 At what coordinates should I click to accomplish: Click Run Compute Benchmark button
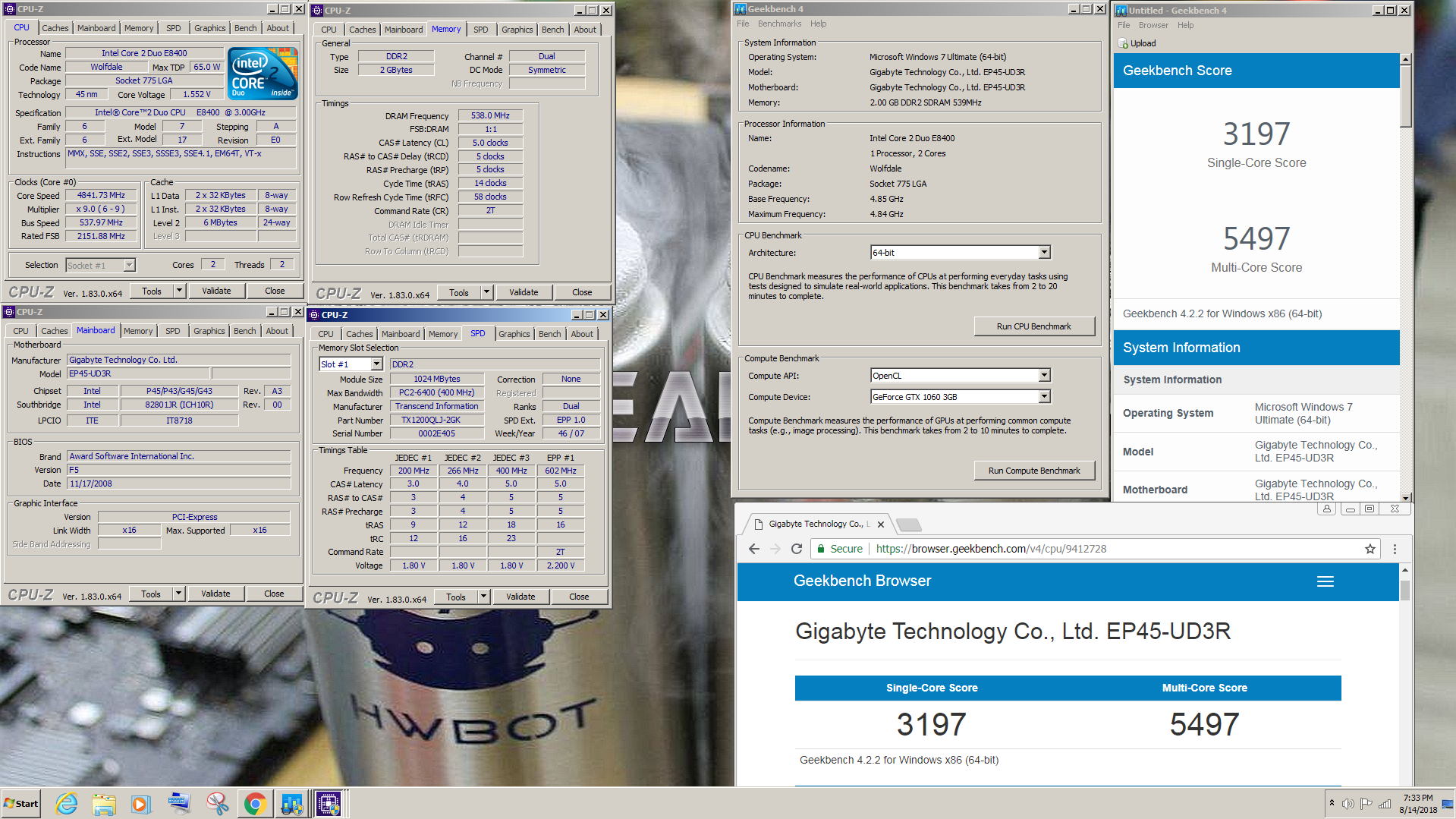(1033, 471)
